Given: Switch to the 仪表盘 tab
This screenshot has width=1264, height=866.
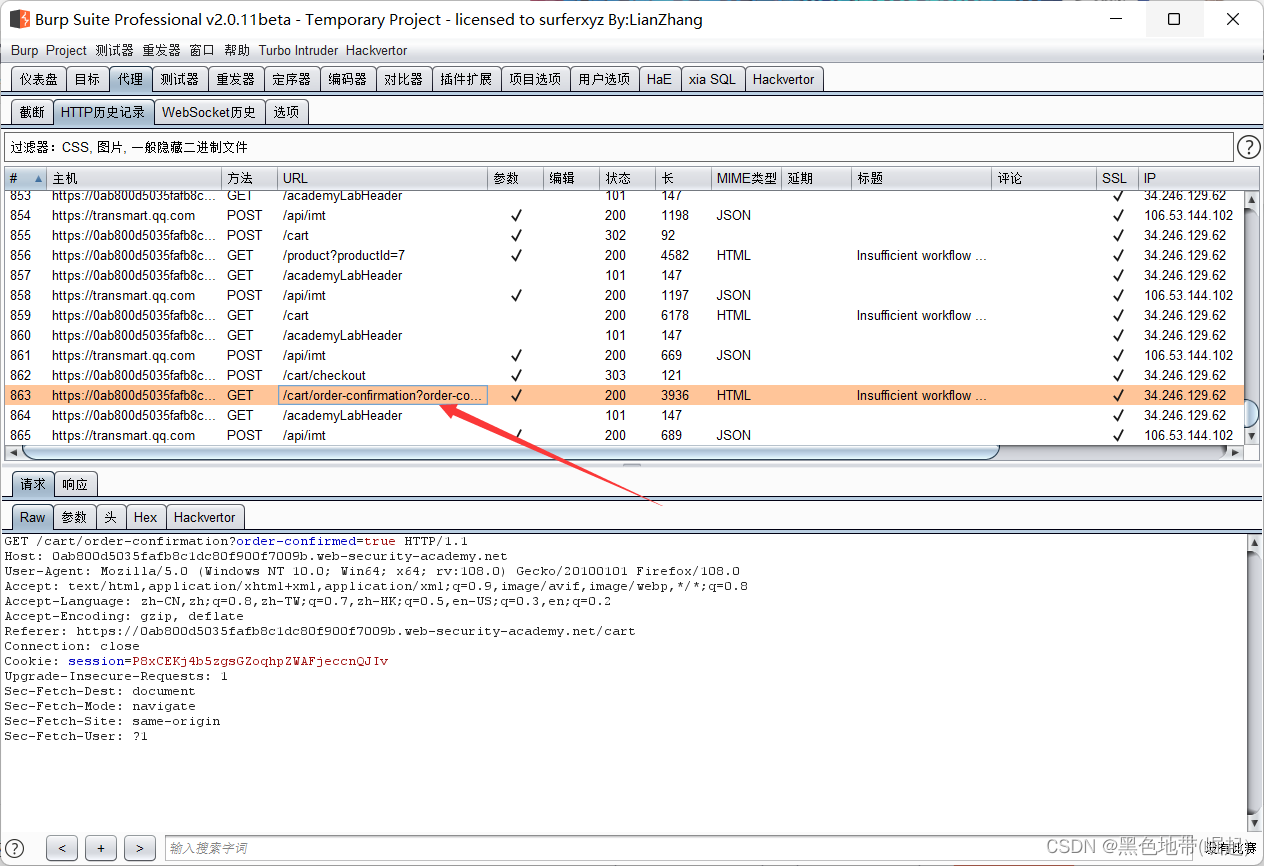Looking at the screenshot, I should (39, 79).
